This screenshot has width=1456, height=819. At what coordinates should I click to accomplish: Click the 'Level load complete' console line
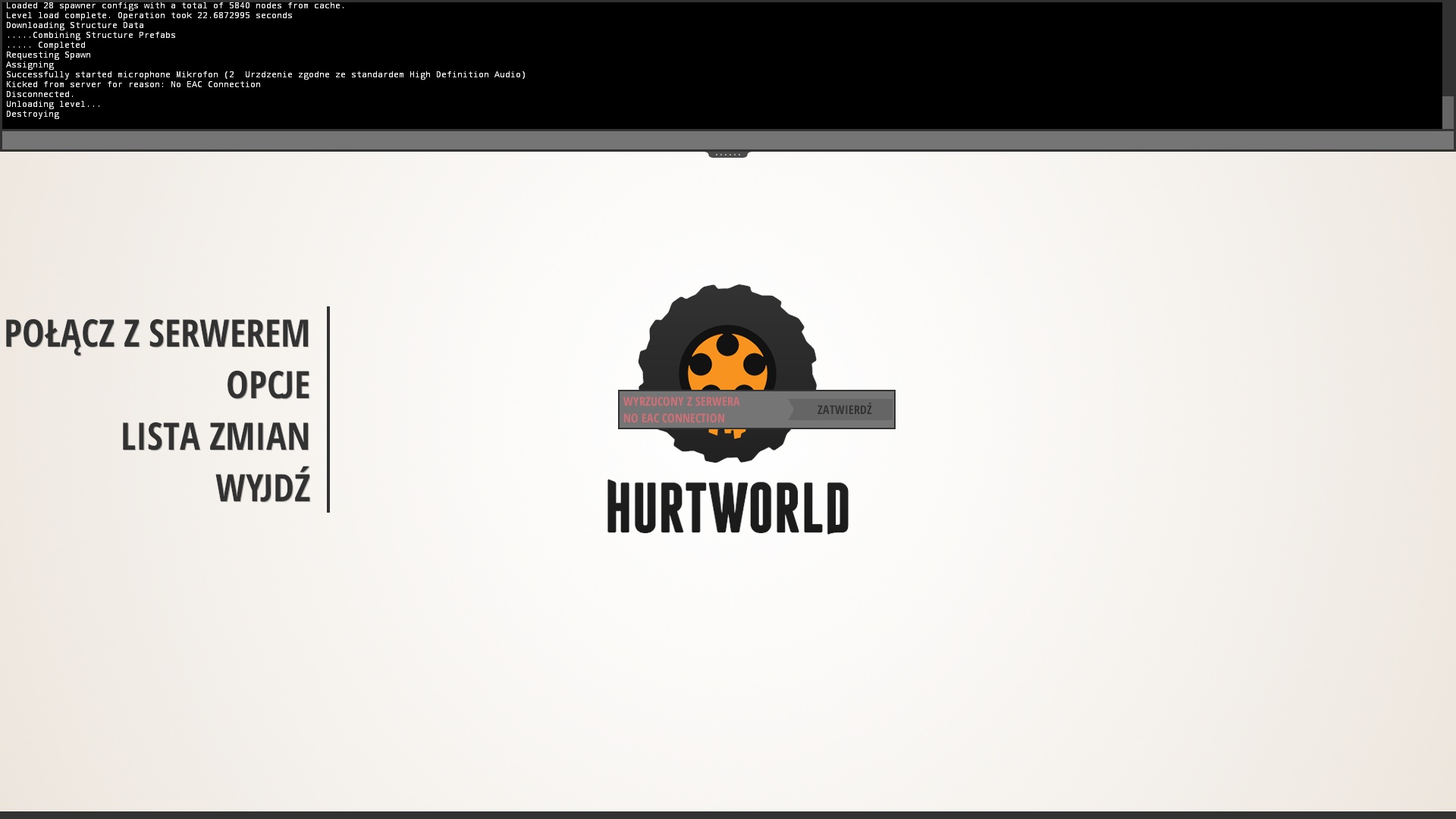(149, 15)
